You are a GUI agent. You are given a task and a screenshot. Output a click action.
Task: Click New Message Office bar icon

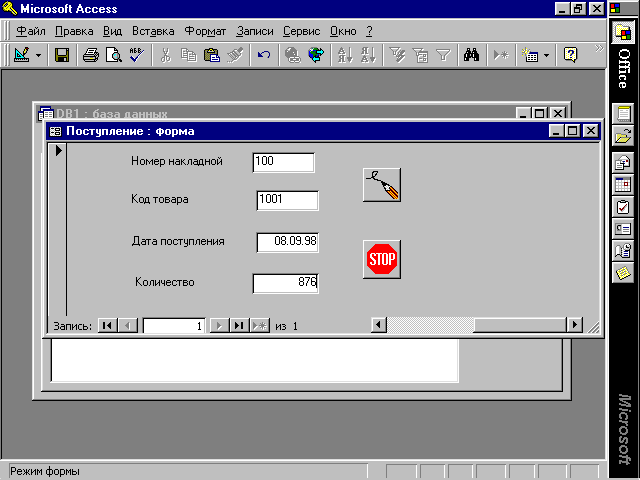click(623, 162)
